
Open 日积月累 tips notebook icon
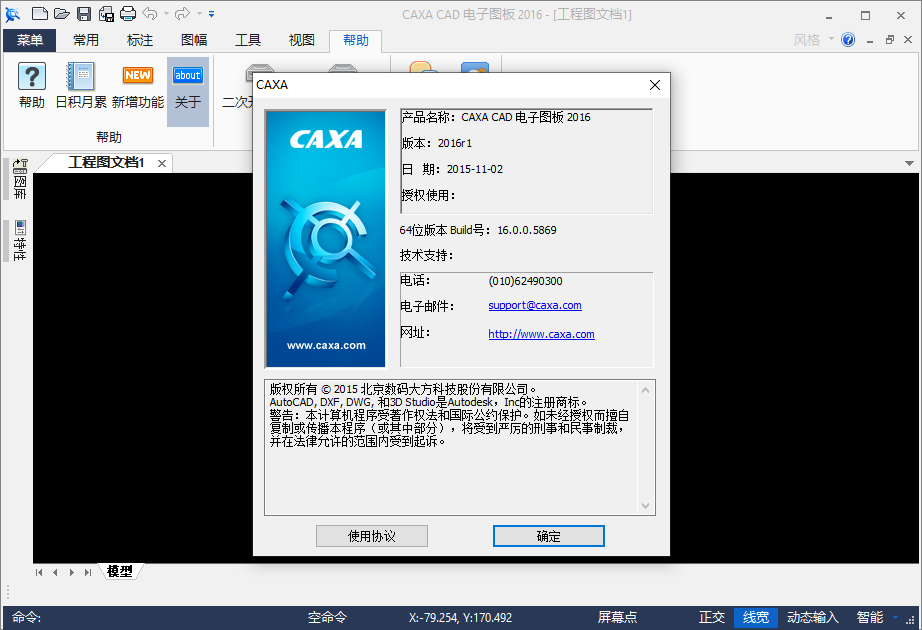point(81,86)
